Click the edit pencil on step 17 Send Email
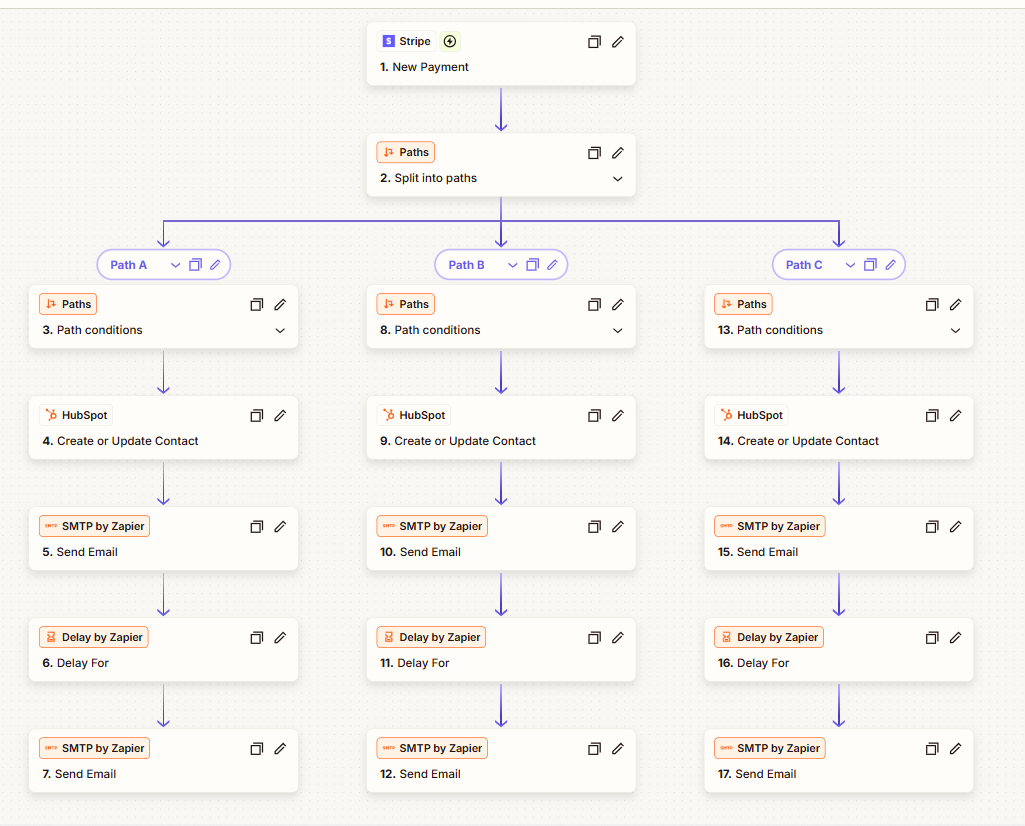 (955, 748)
